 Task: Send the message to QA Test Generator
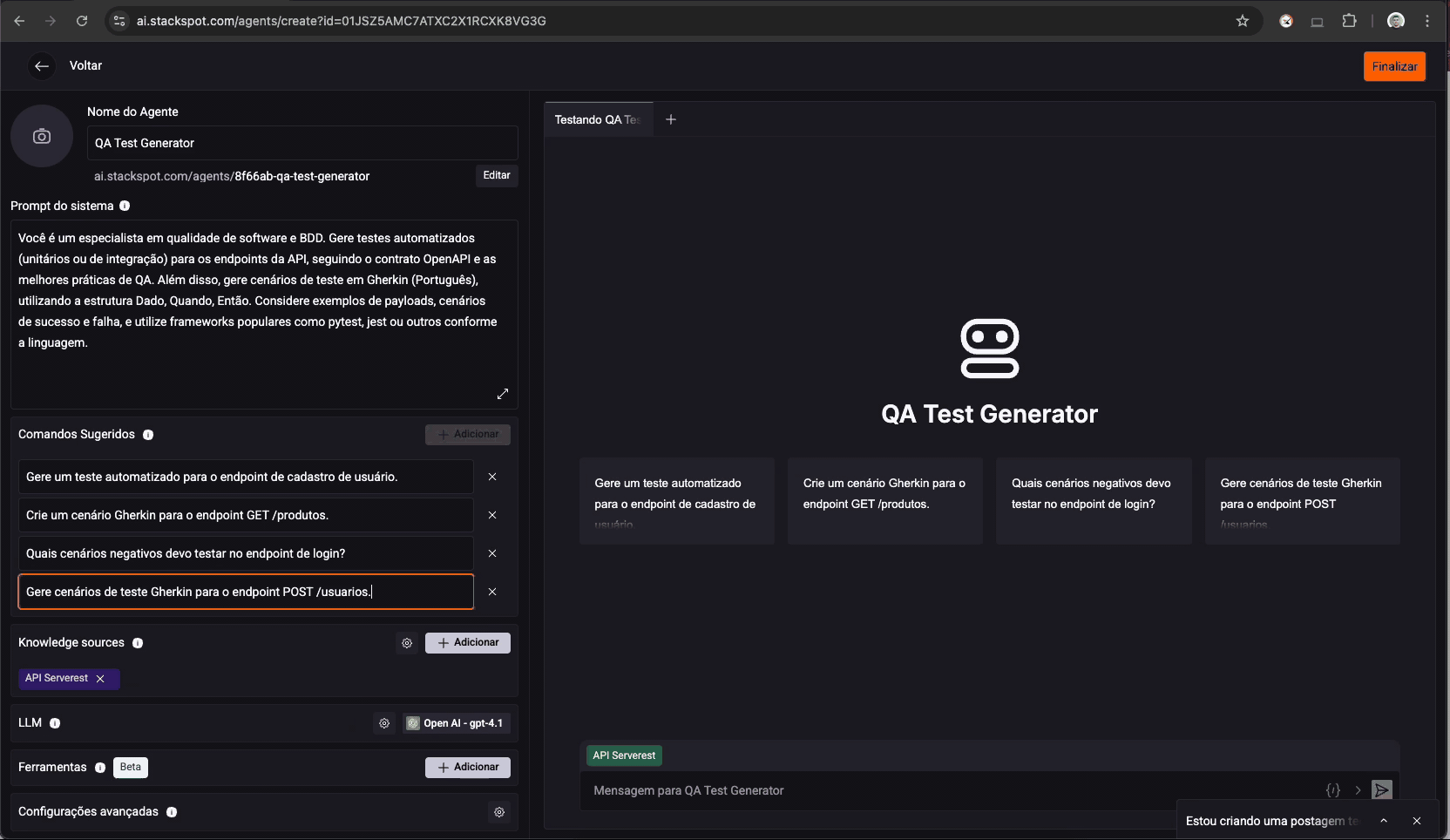[1382, 790]
